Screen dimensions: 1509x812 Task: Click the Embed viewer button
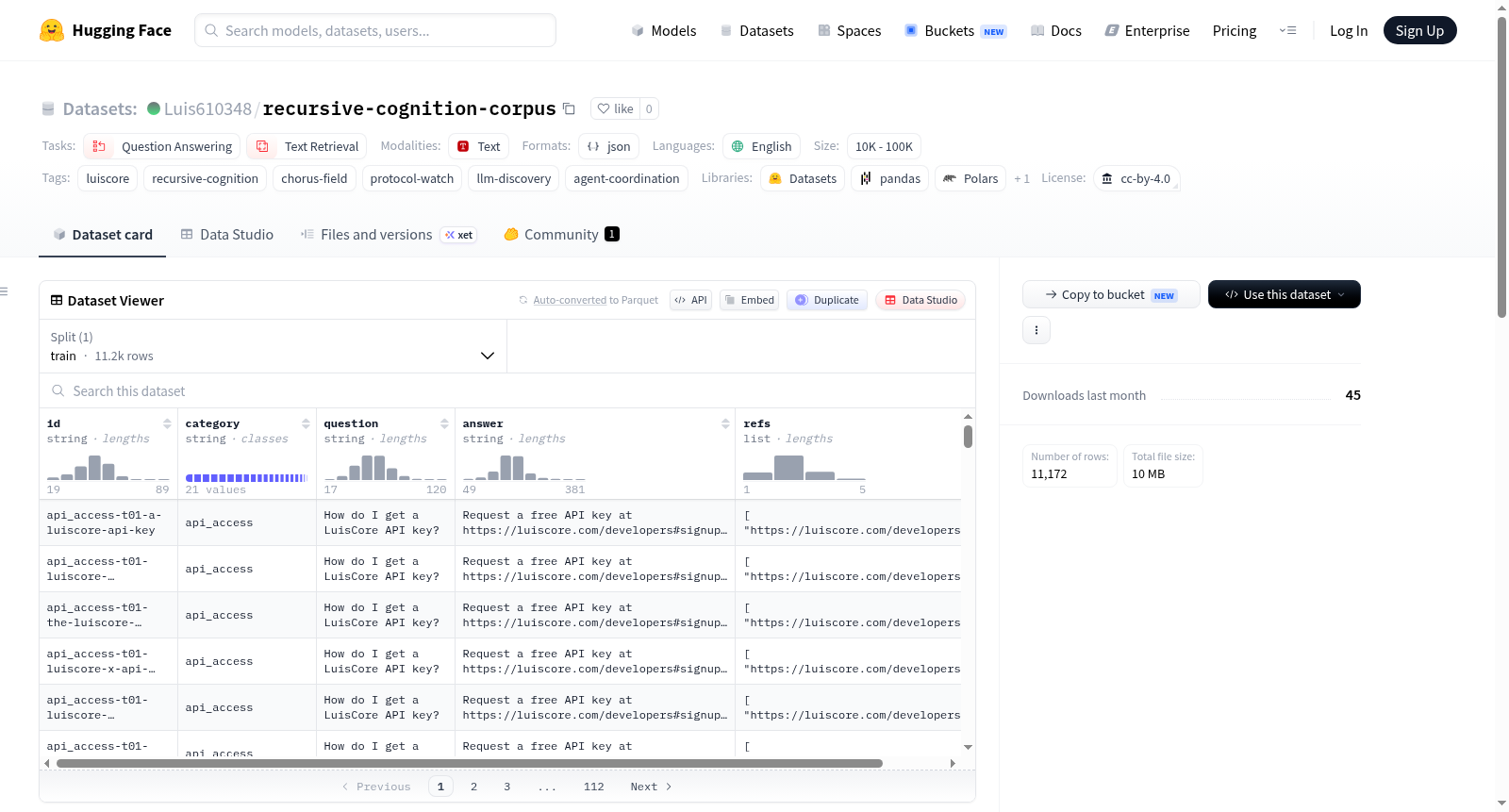point(749,300)
